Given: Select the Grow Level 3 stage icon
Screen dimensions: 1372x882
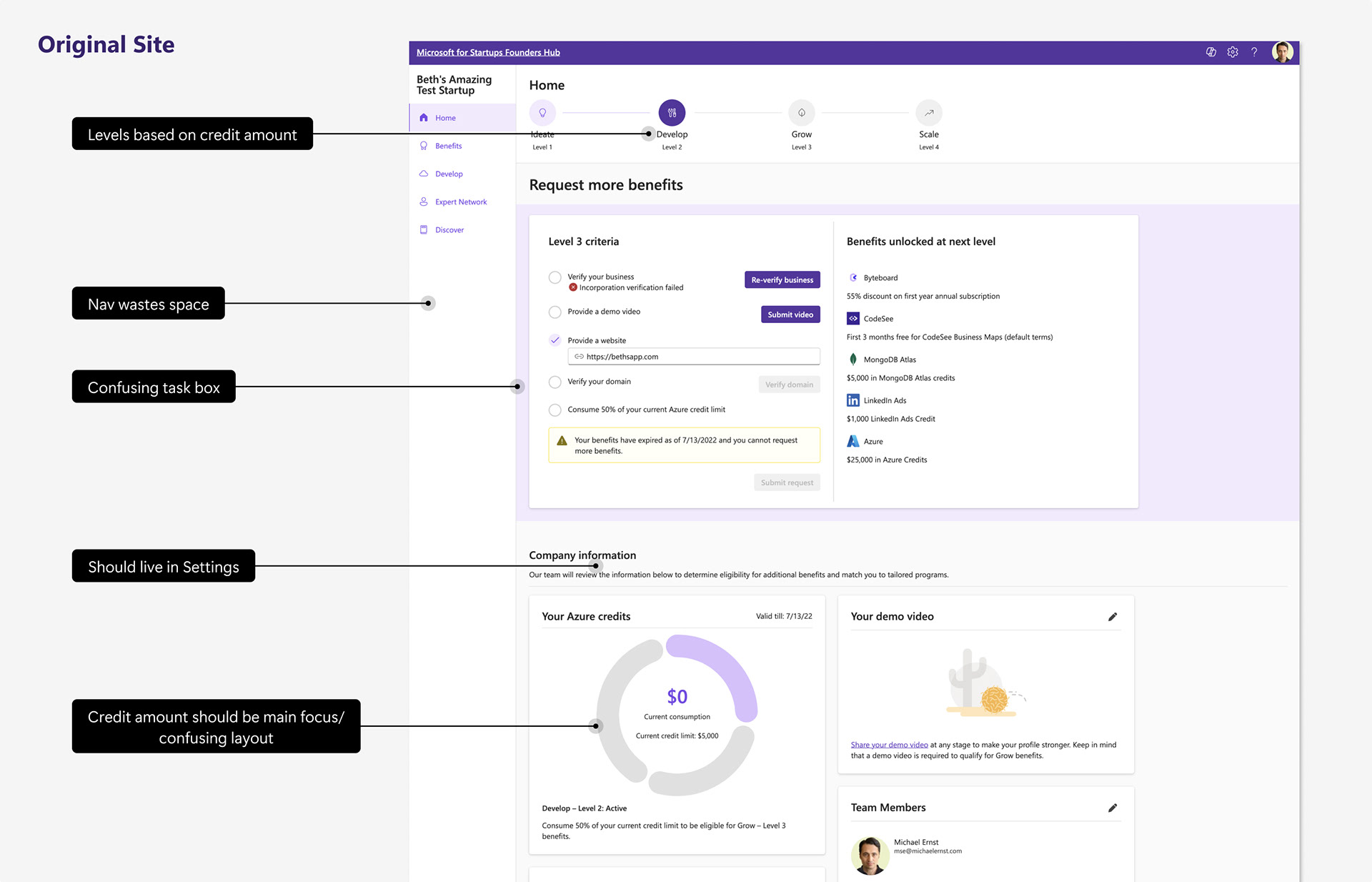Looking at the screenshot, I should tap(802, 113).
